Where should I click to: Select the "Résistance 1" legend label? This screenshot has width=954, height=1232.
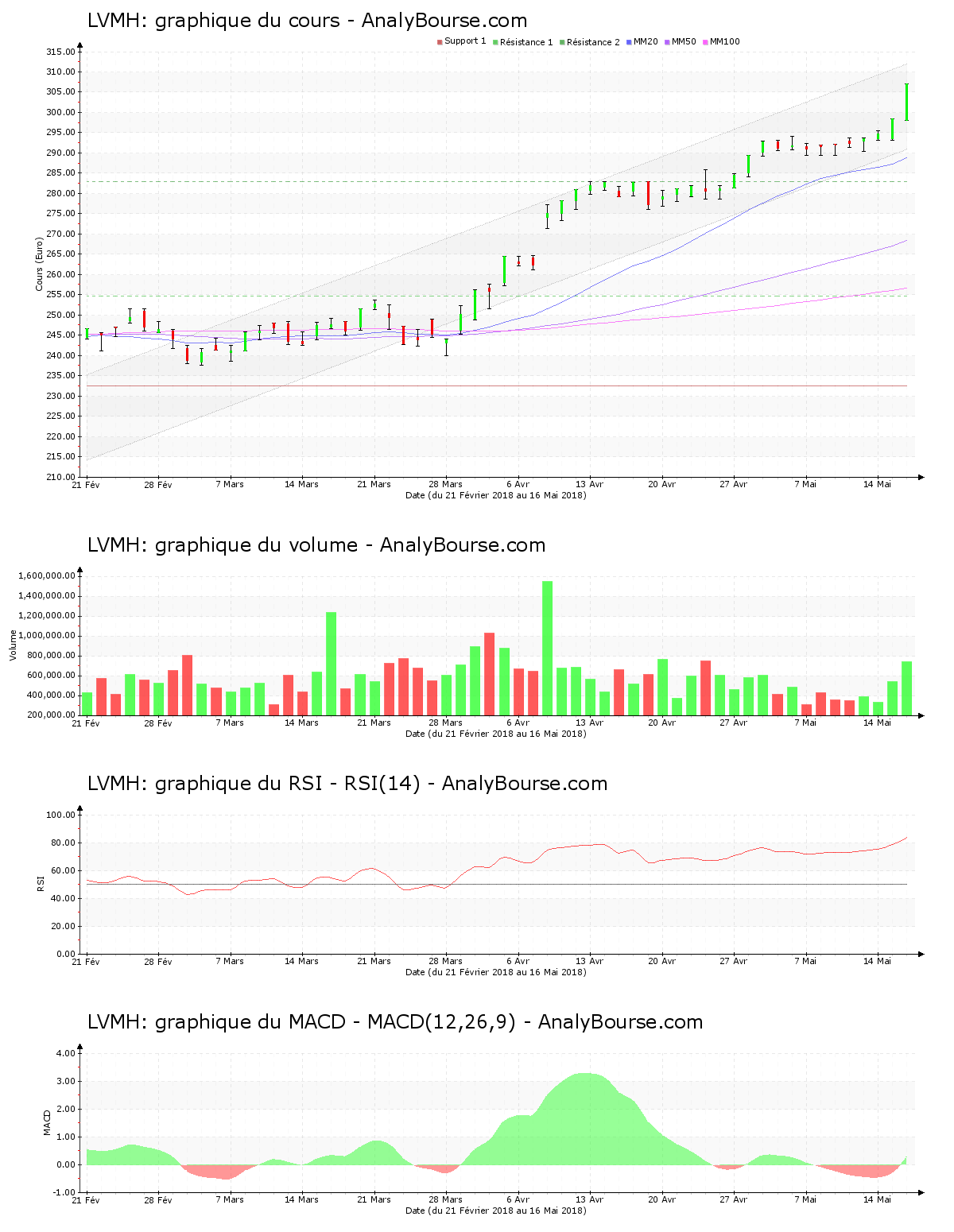pyautogui.click(x=526, y=42)
